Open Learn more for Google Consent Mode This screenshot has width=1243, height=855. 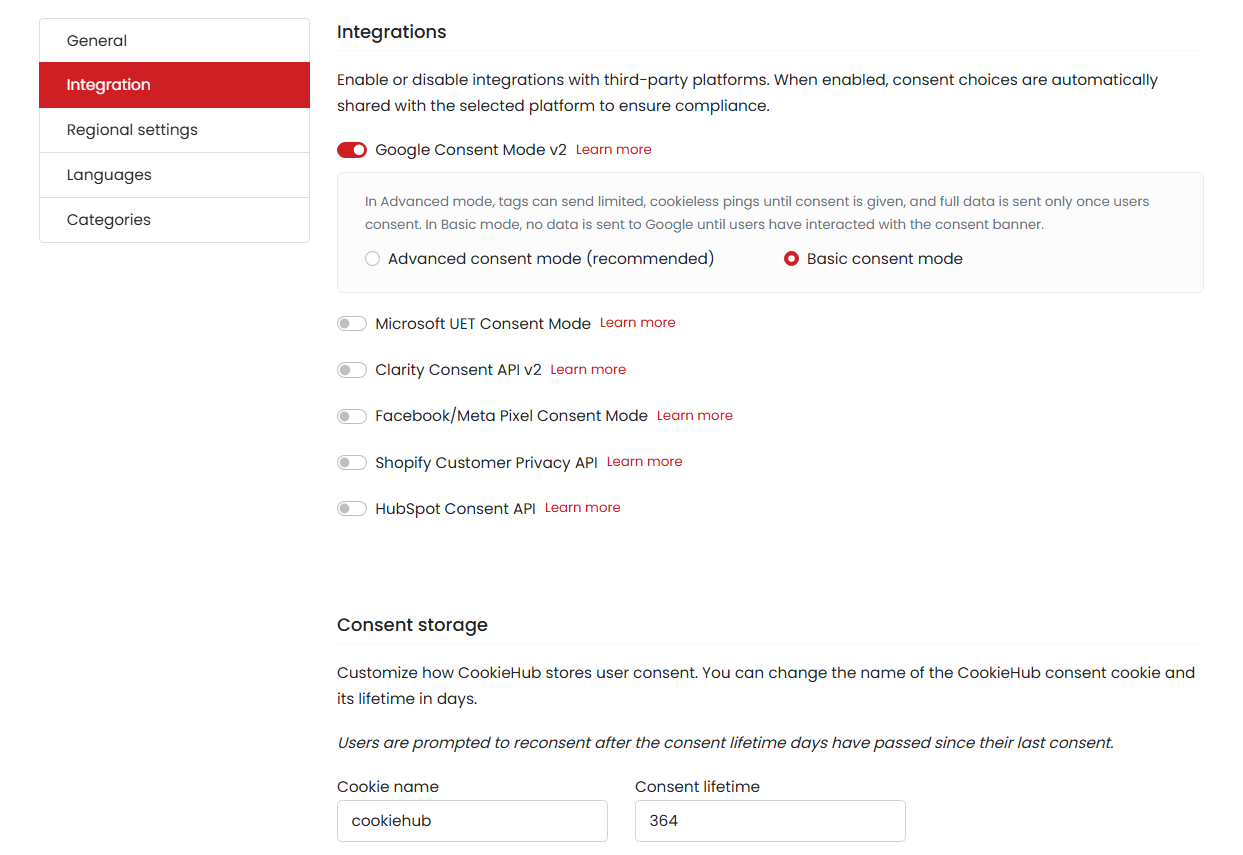[x=613, y=149]
